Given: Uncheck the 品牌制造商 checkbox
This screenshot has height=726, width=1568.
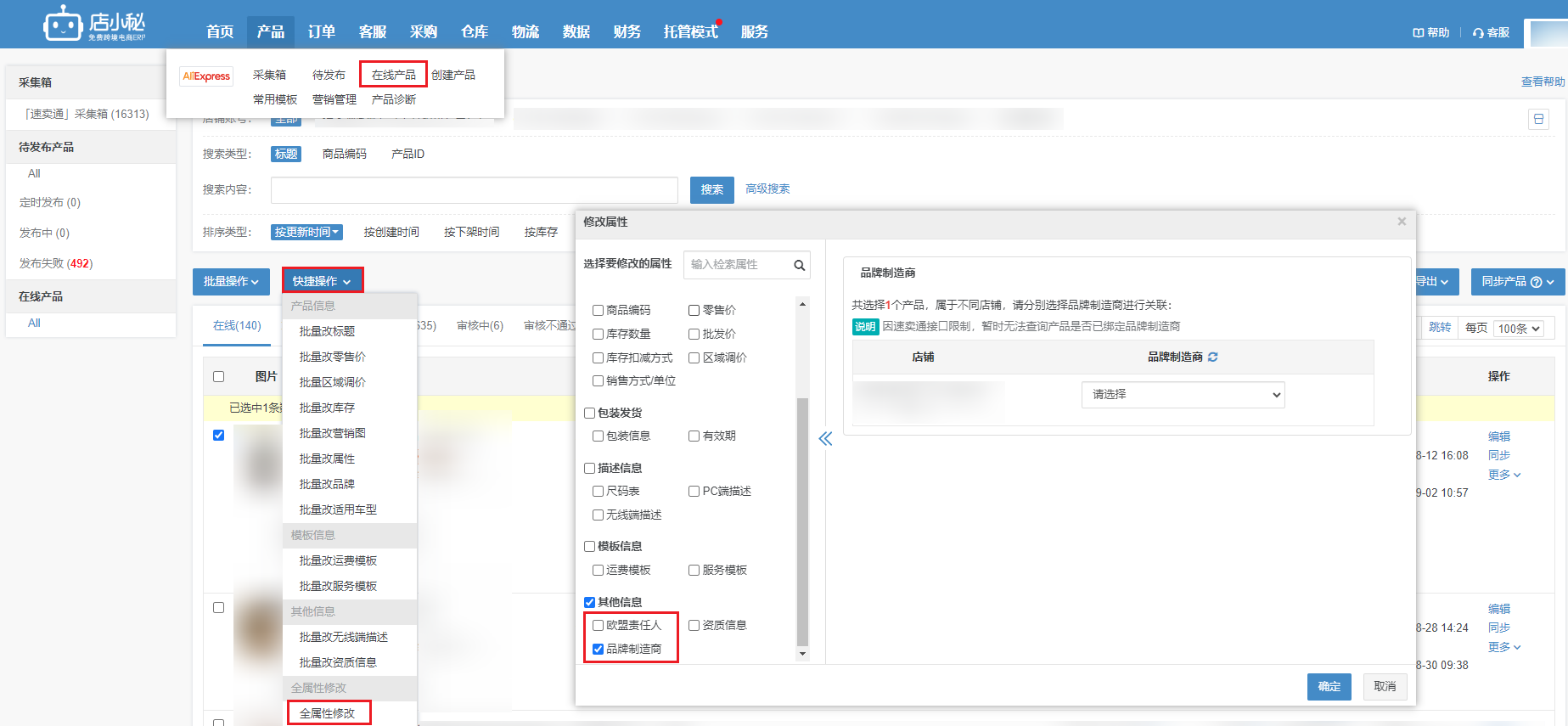Looking at the screenshot, I should click(598, 650).
